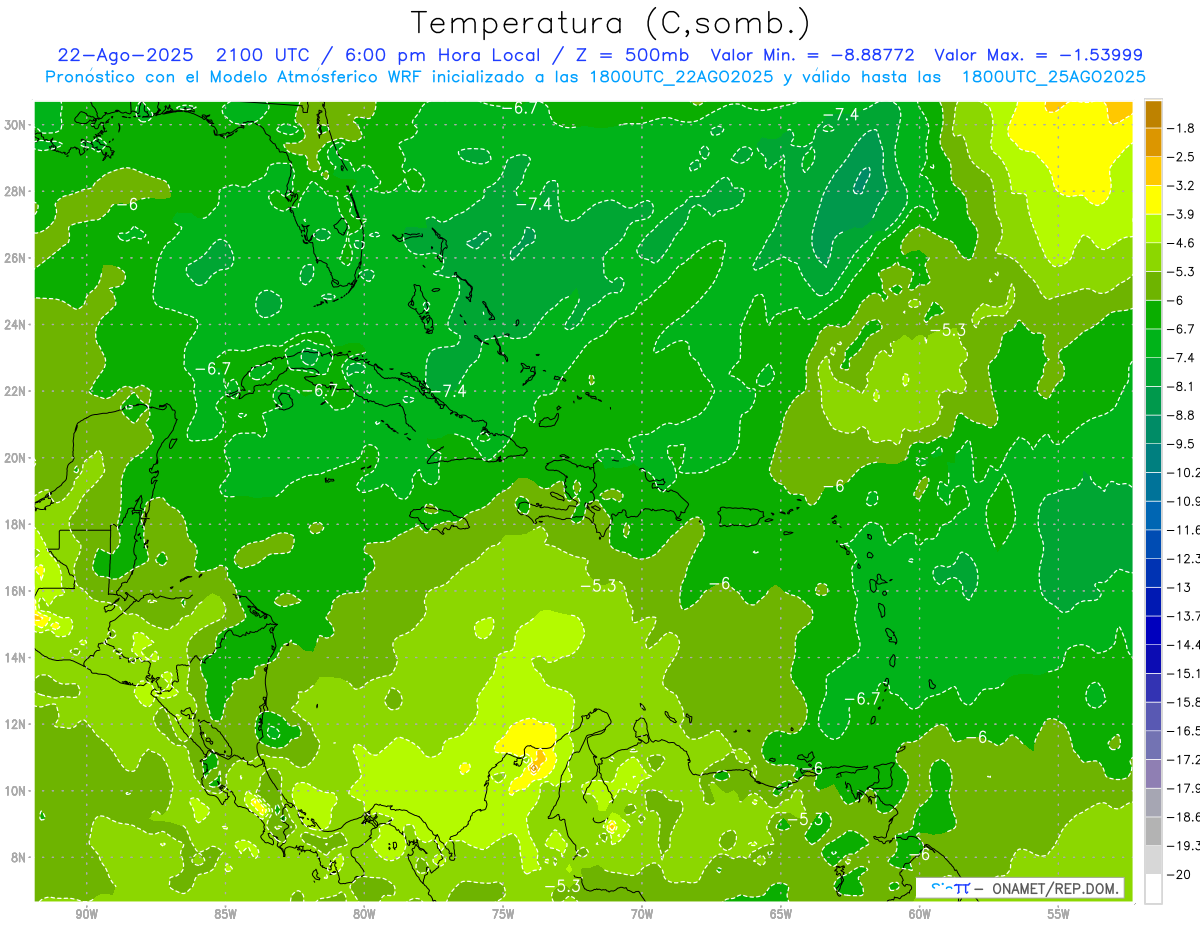Click the '18N' latitude axis label
This screenshot has width=1200, height=927.
[x=17, y=524]
